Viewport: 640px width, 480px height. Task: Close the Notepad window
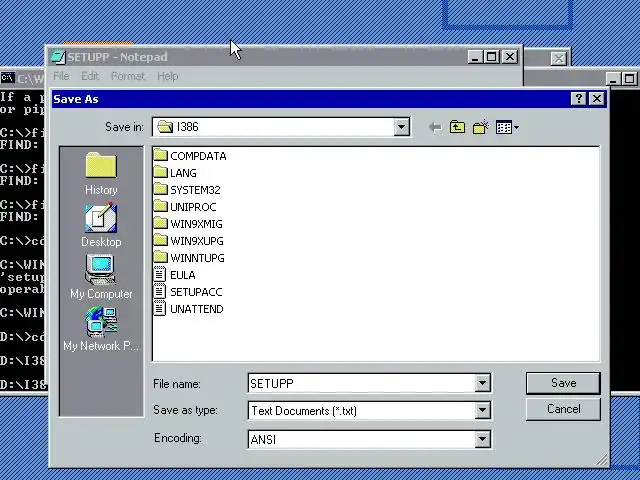click(x=510, y=57)
